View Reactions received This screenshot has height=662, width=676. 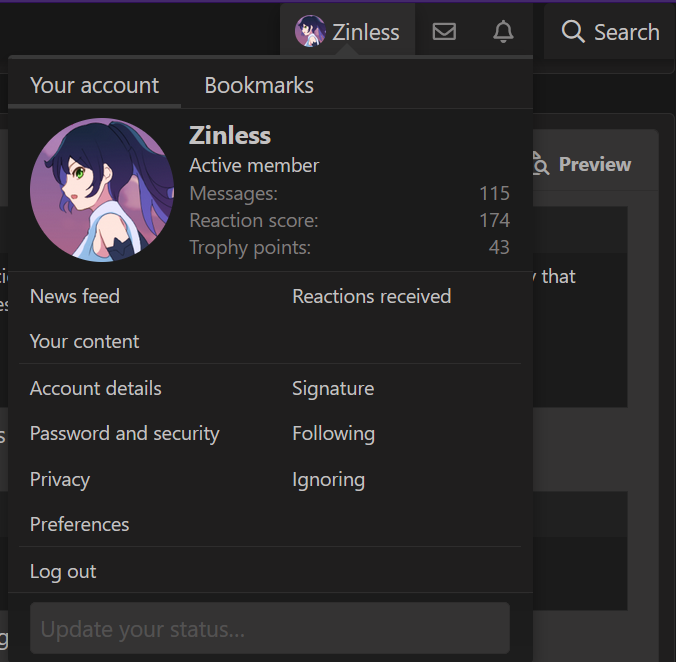pos(371,296)
